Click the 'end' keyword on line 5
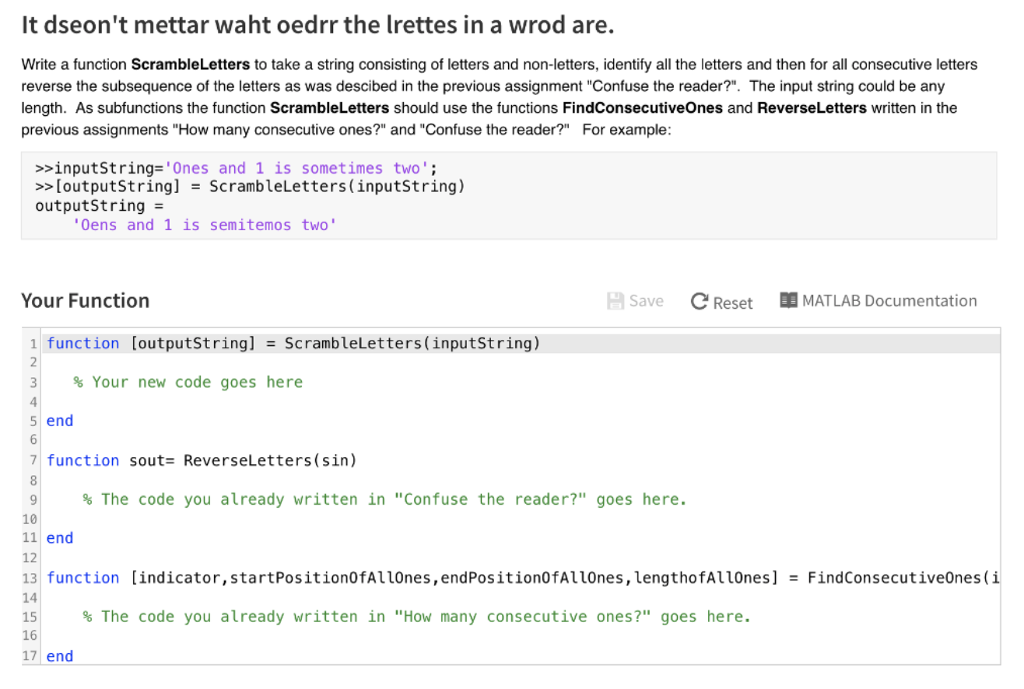The width and height of the screenshot is (1024, 689). [59, 420]
